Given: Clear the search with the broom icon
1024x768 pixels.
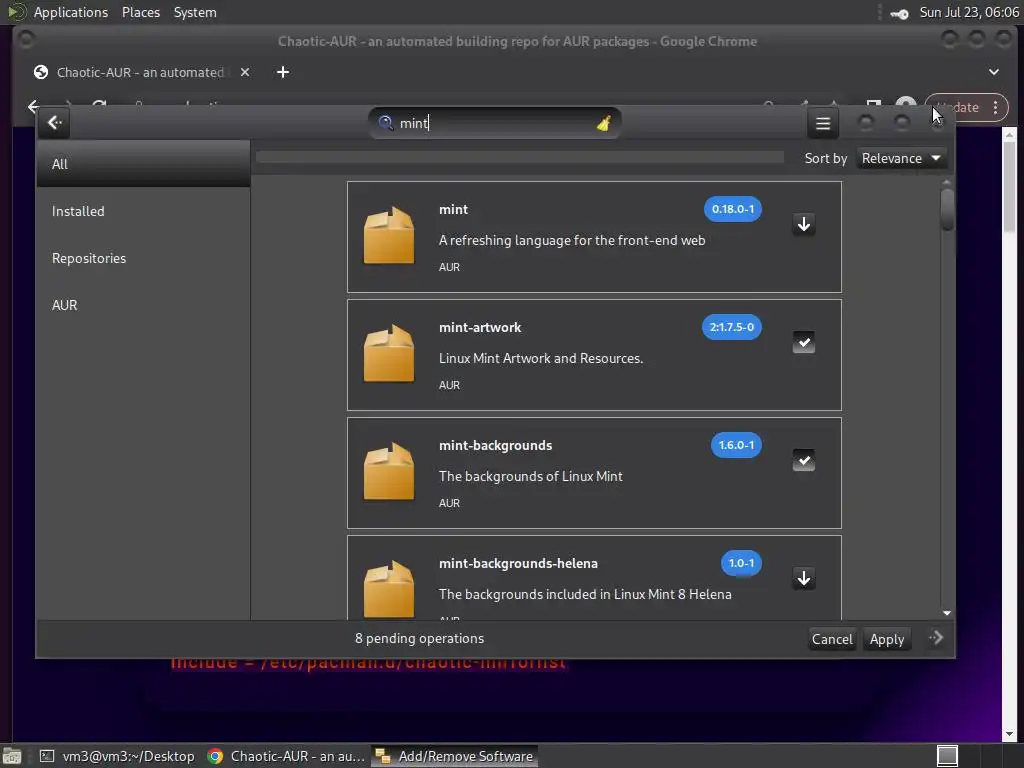Looking at the screenshot, I should (x=603, y=123).
